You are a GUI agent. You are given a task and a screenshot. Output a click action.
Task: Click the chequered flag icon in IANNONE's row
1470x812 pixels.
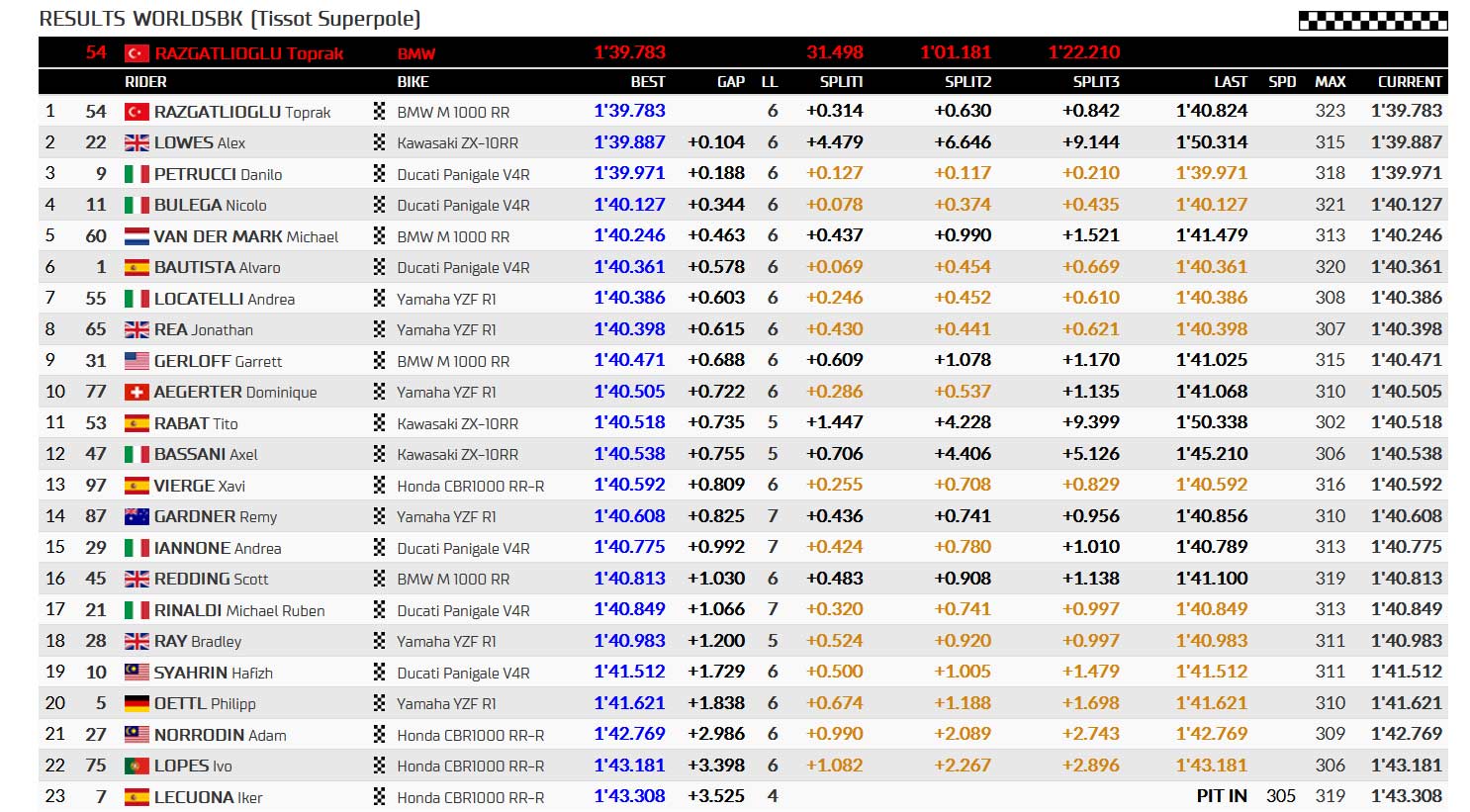[379, 547]
